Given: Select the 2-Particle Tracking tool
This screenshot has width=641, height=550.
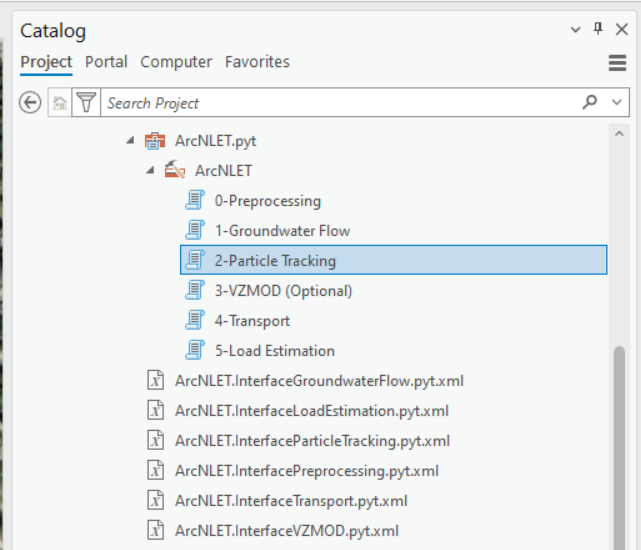Looking at the screenshot, I should [394, 260].
